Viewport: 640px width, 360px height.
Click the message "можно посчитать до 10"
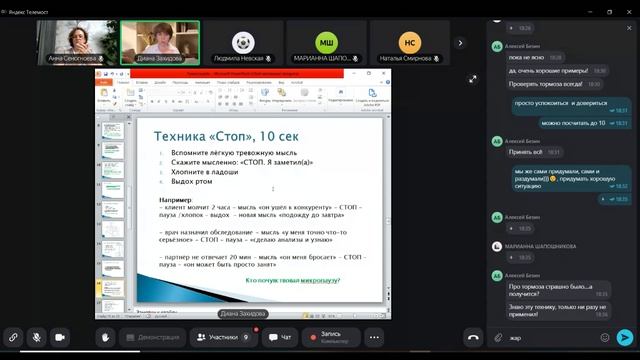585,123
